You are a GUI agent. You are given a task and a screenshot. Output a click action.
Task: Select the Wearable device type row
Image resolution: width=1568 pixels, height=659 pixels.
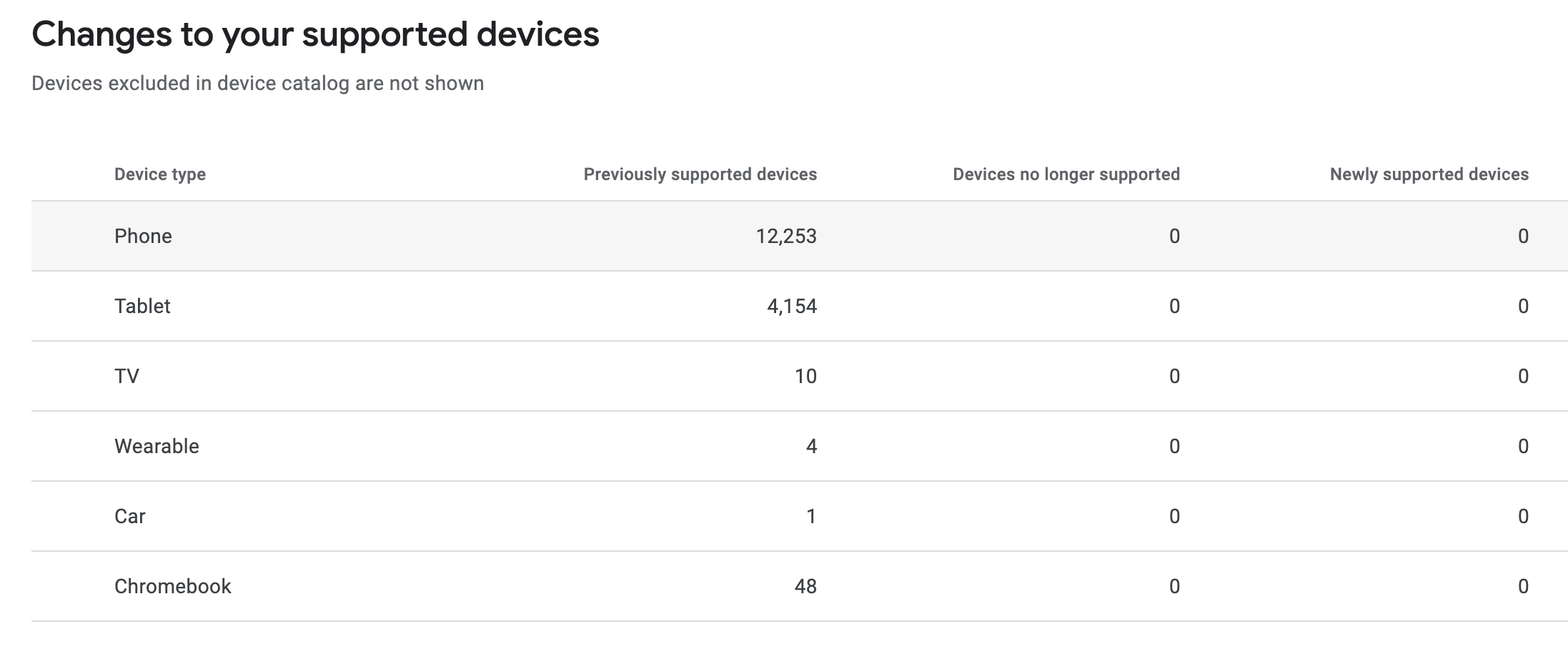800,446
